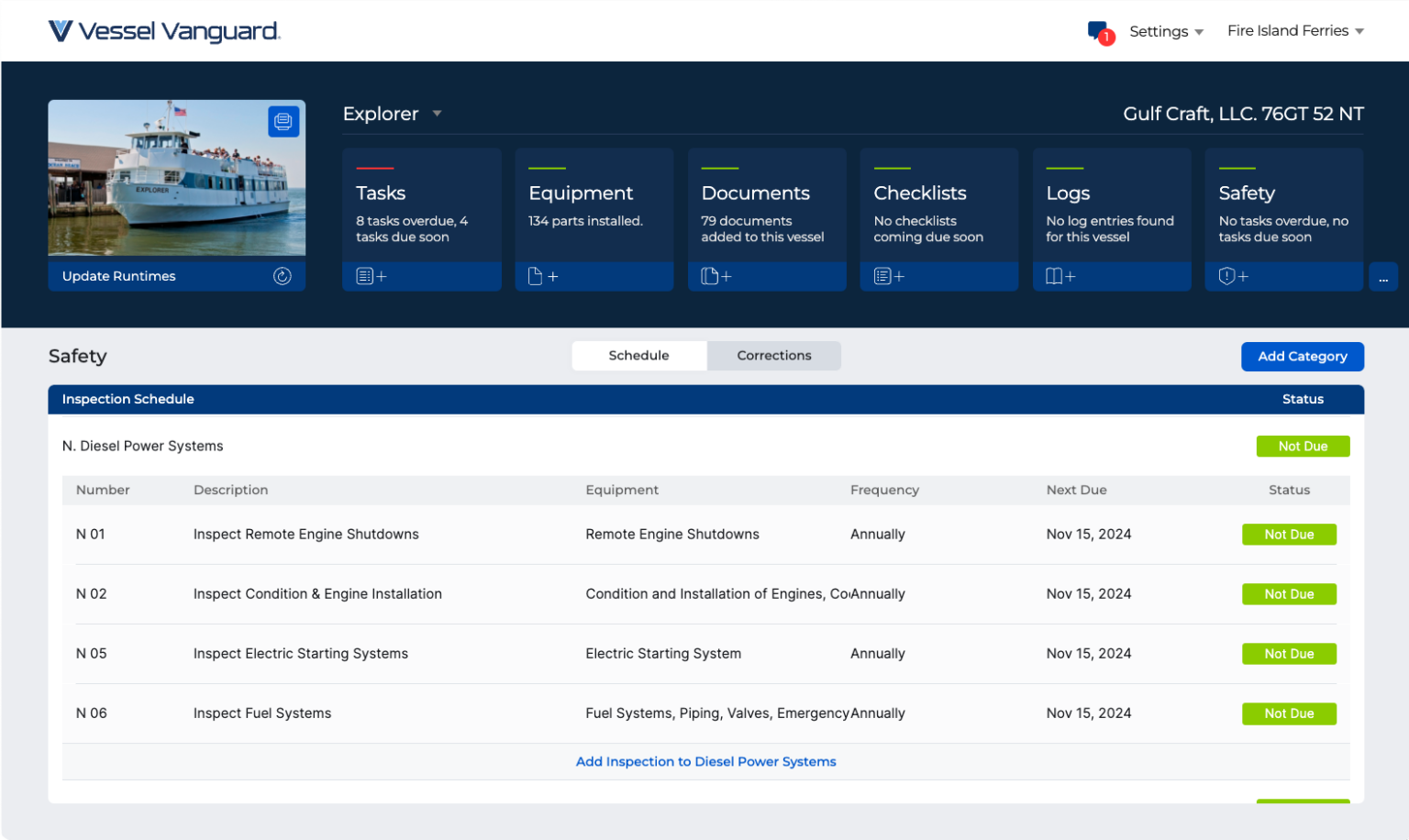Click the Explorer vessel thumbnail photo

(x=176, y=177)
